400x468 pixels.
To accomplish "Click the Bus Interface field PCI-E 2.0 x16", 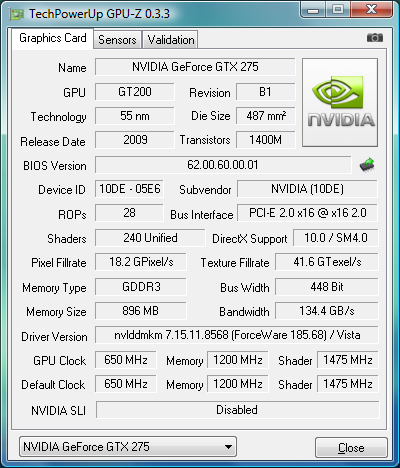I will (307, 213).
